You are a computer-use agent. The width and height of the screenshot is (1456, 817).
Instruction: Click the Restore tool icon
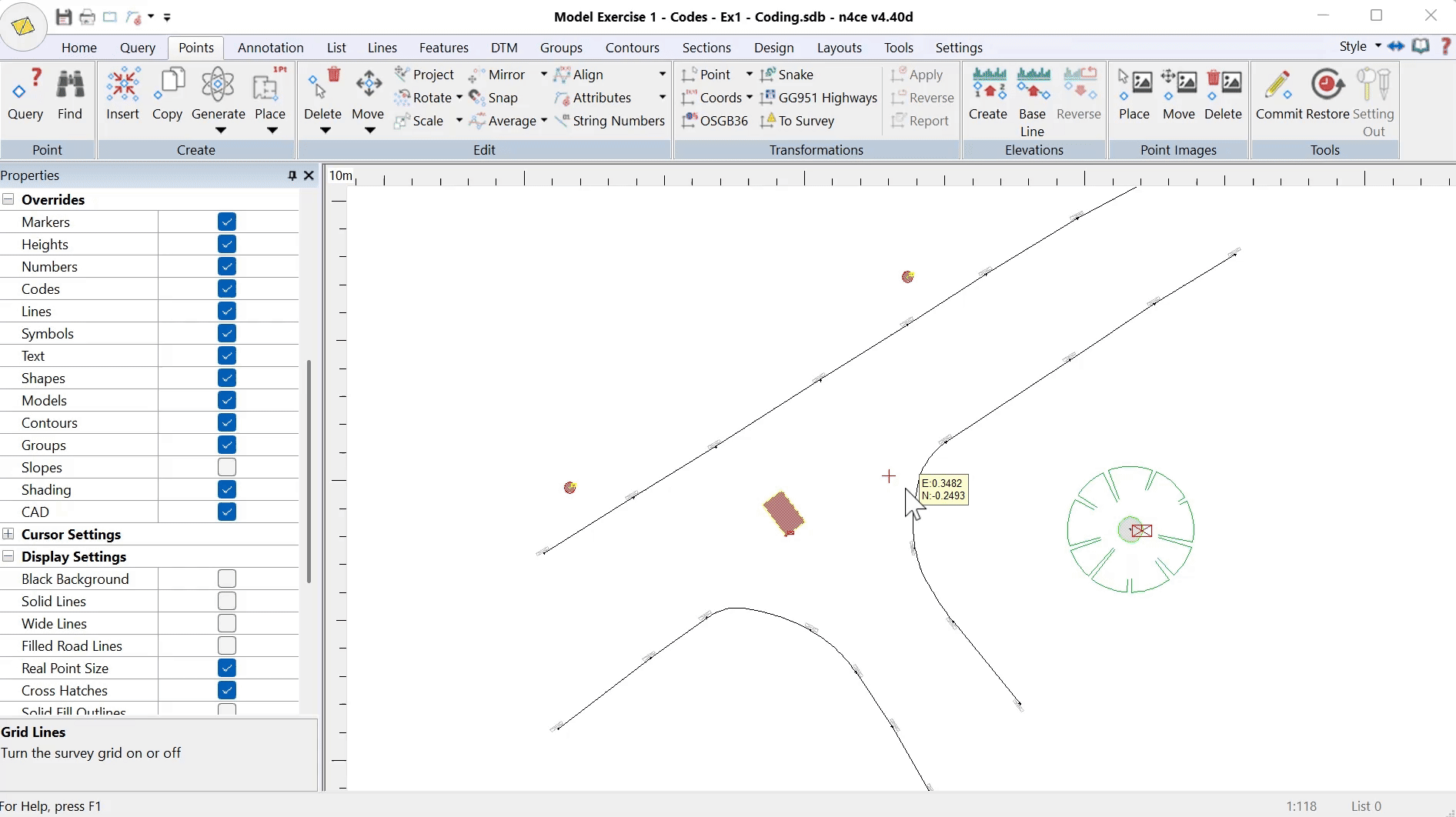(1327, 85)
